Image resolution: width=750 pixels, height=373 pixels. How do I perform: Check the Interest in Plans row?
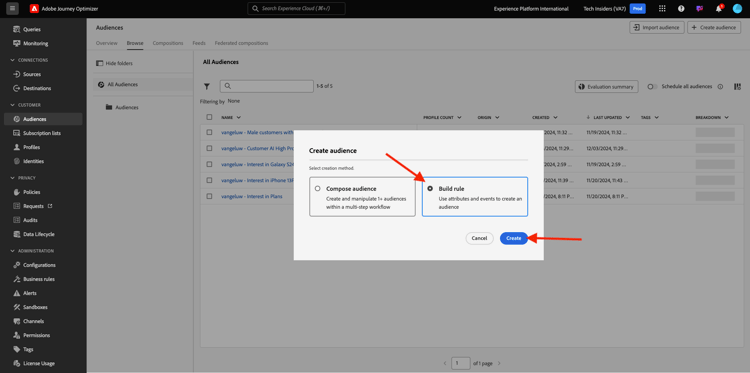210,196
